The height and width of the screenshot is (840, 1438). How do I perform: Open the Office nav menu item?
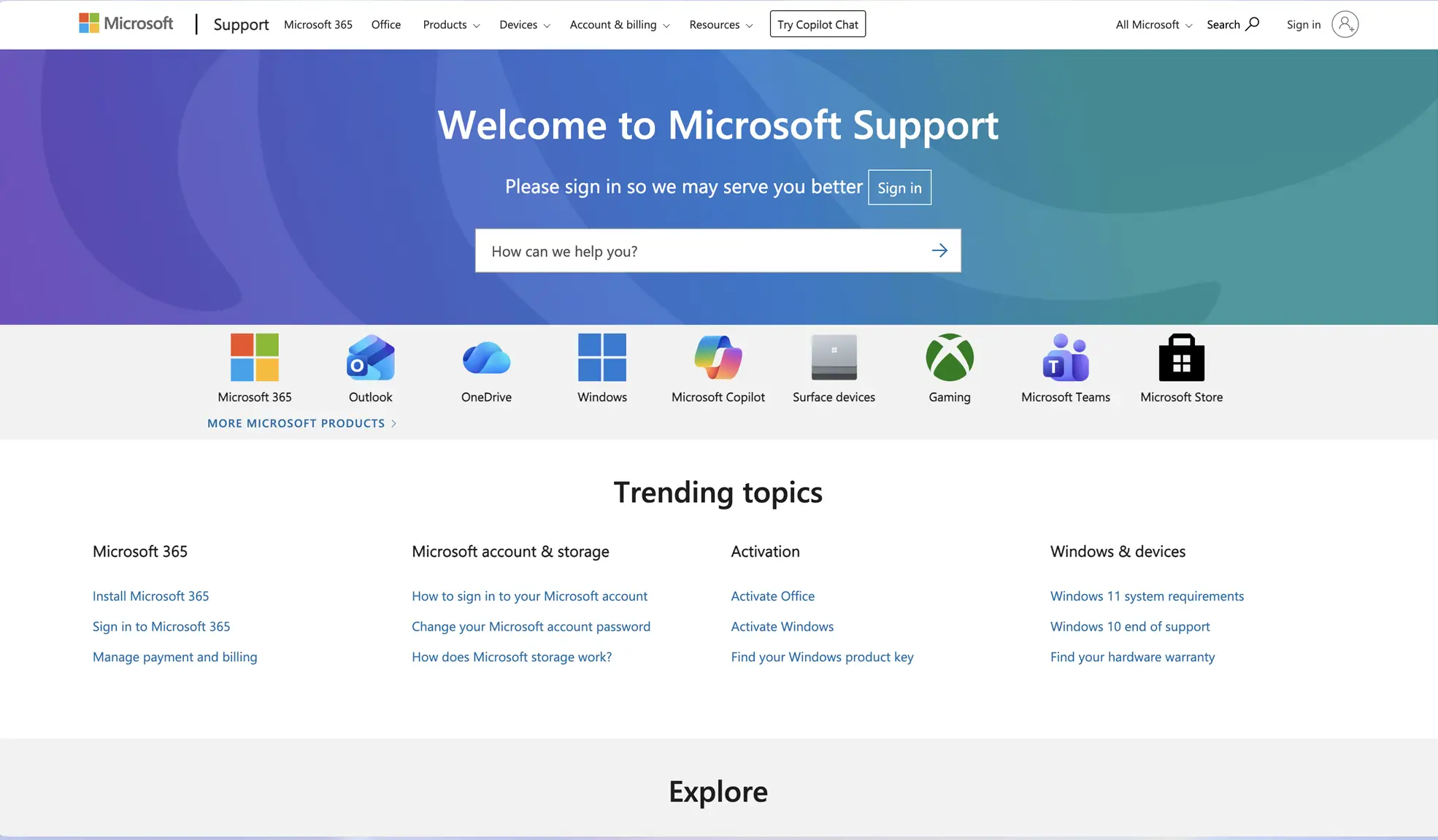click(385, 25)
